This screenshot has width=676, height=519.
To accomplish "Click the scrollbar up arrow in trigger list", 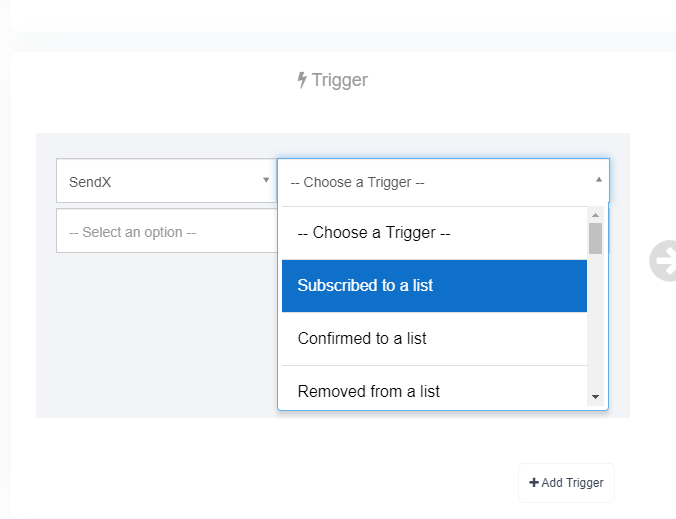I will coord(595,215).
